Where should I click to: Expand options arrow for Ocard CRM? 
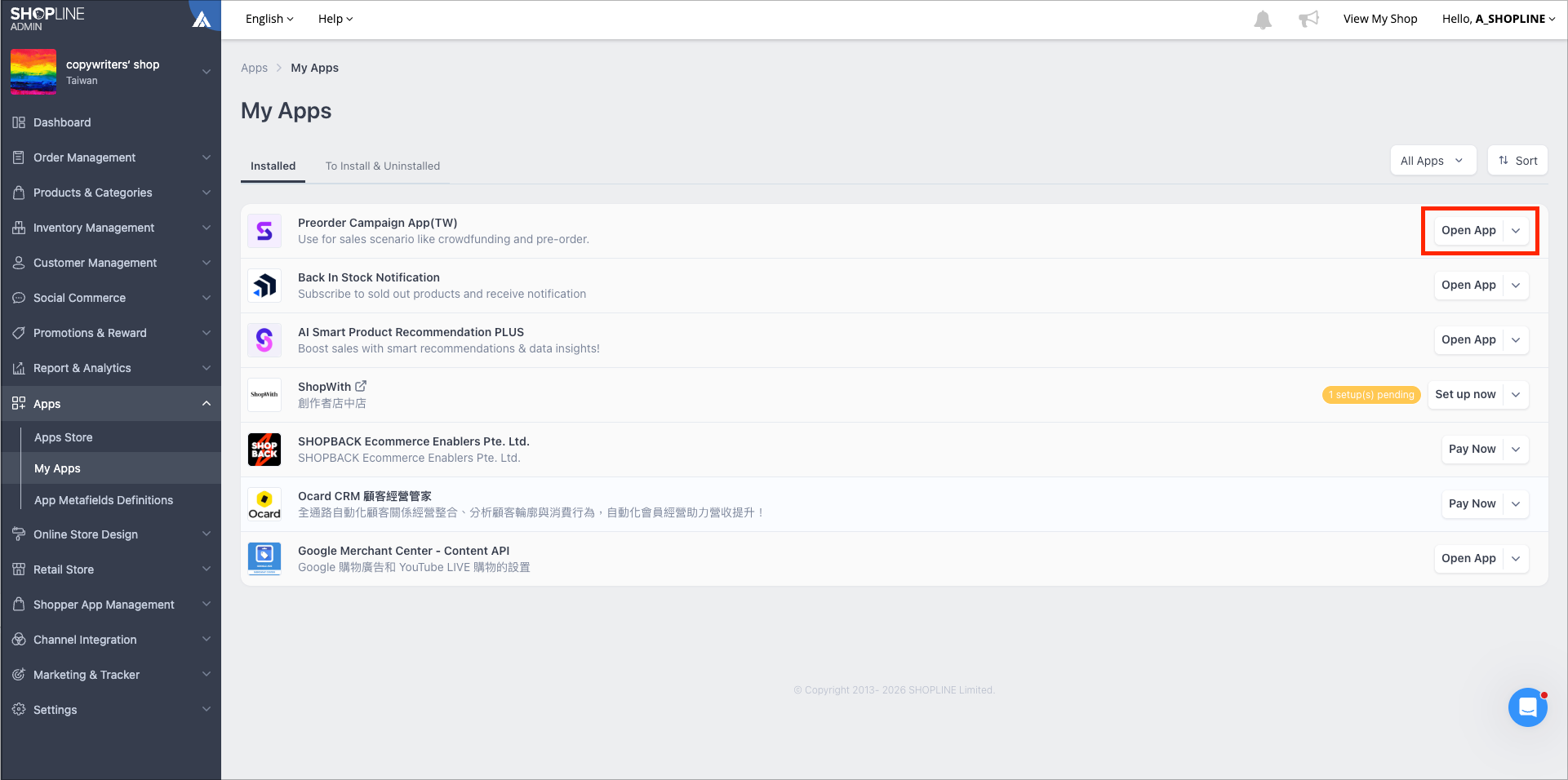[1516, 504]
